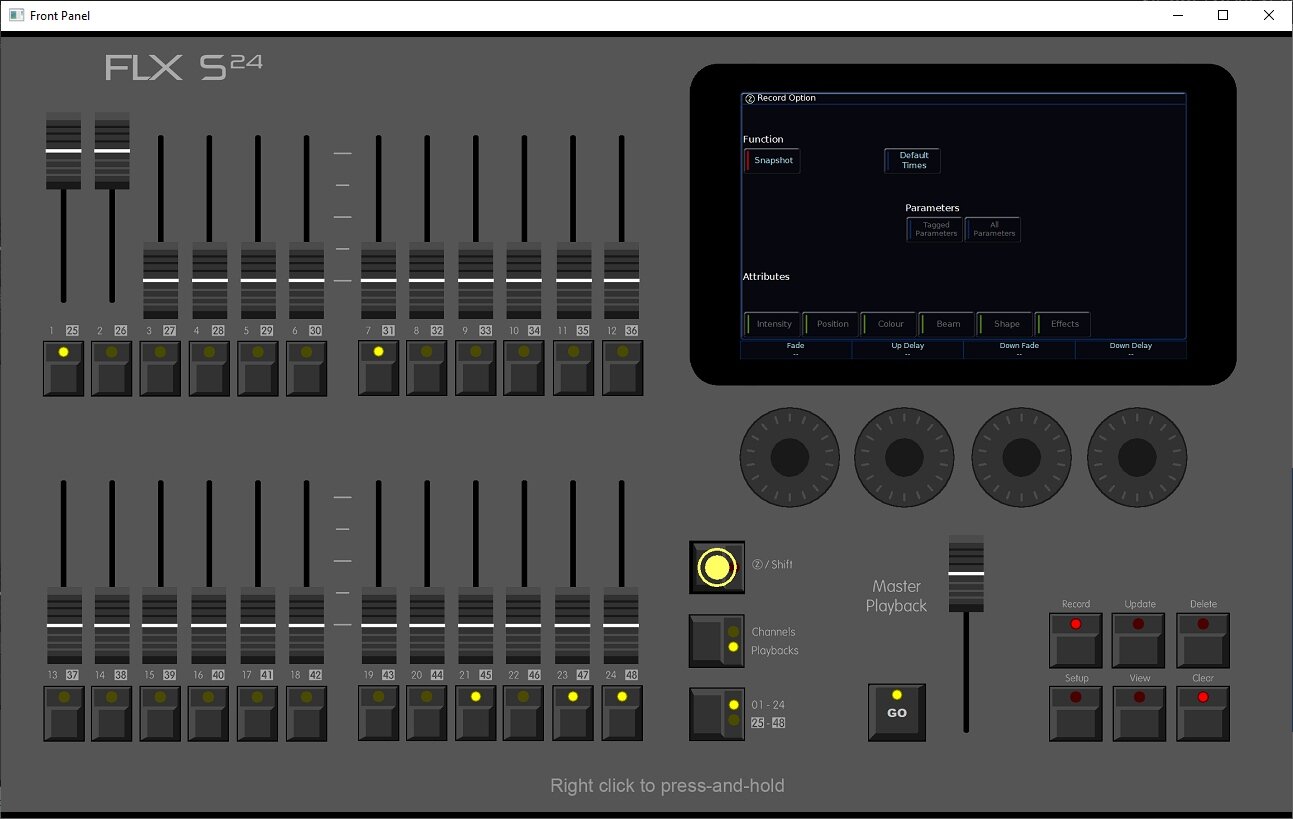Click the Down Fade encoder label
The height and width of the screenshot is (819, 1293).
pos(1020,349)
